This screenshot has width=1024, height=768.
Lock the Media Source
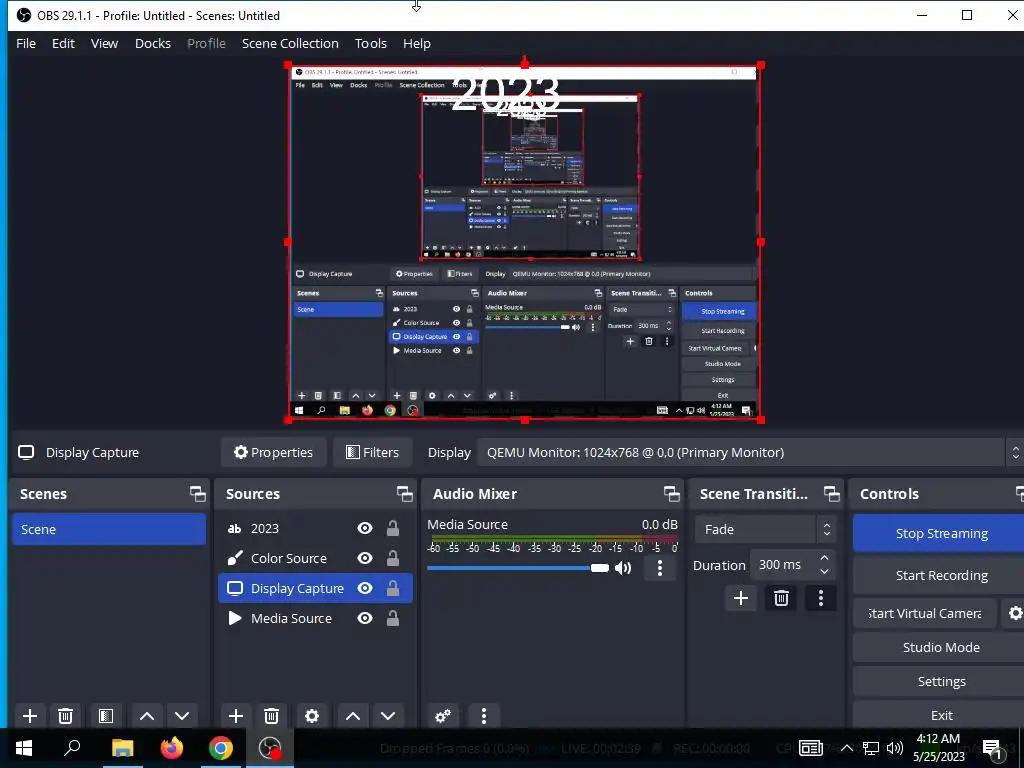coord(392,618)
